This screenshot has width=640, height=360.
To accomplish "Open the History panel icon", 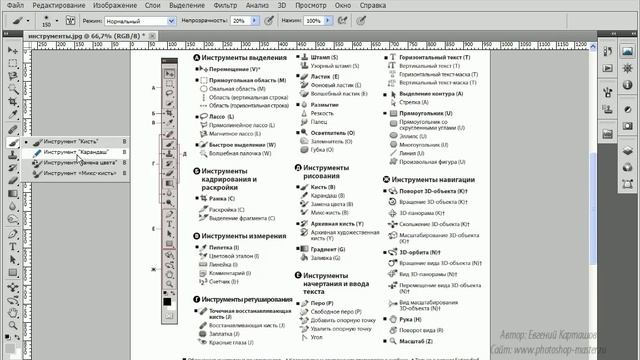I will [x=607, y=51].
